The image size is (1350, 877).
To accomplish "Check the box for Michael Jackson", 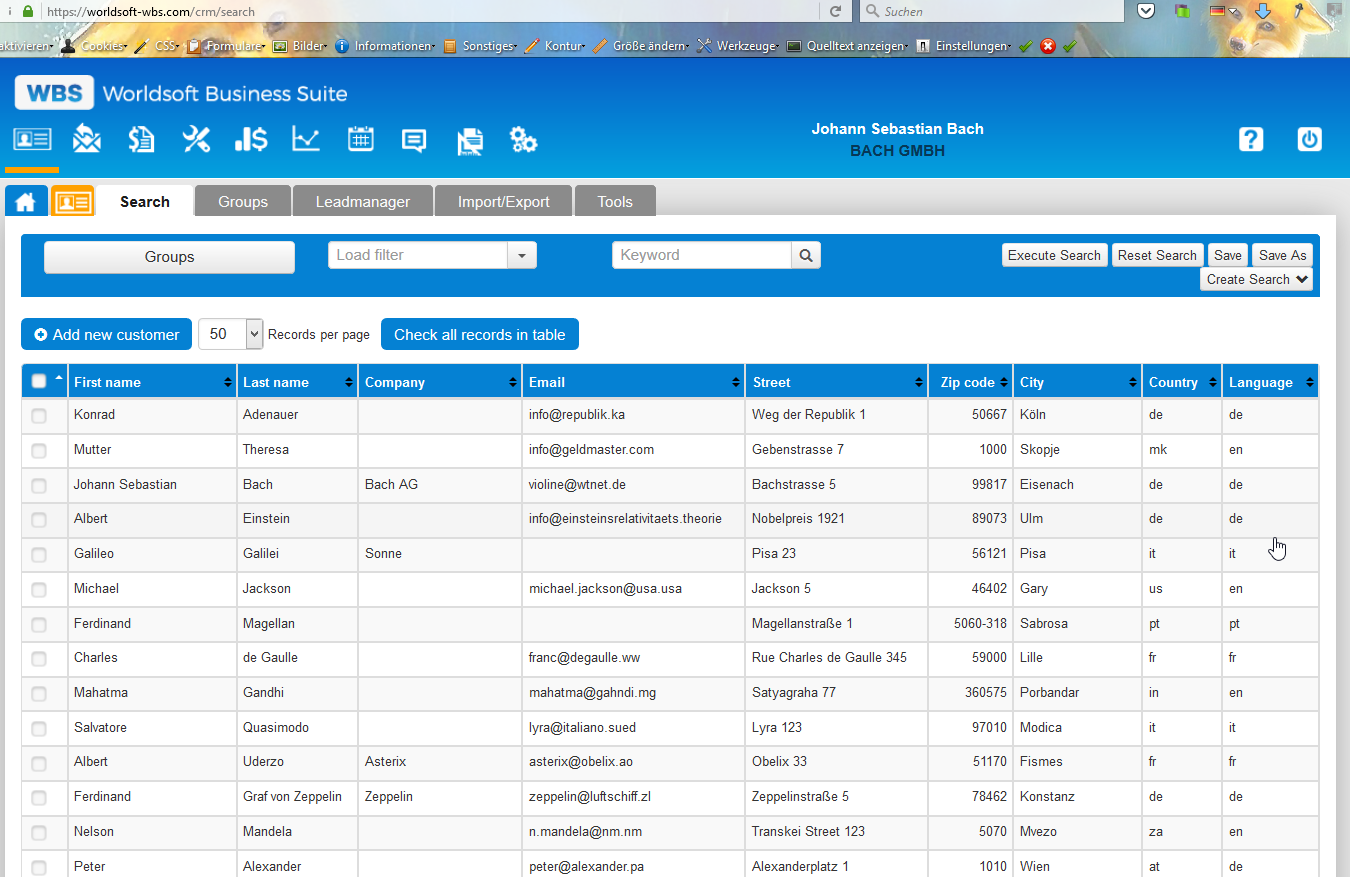I will (x=39, y=590).
